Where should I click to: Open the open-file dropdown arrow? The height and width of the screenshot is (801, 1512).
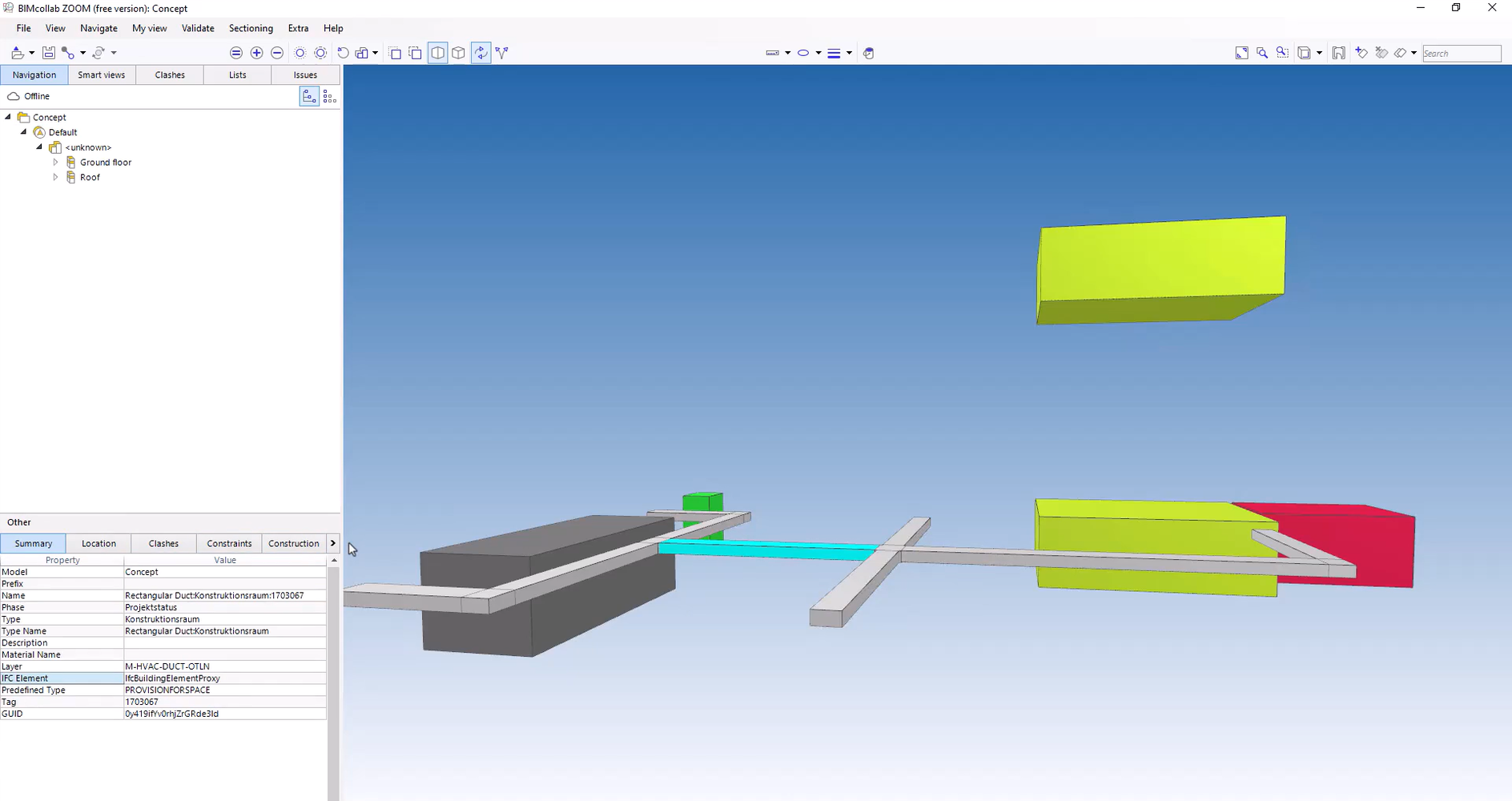point(31,53)
